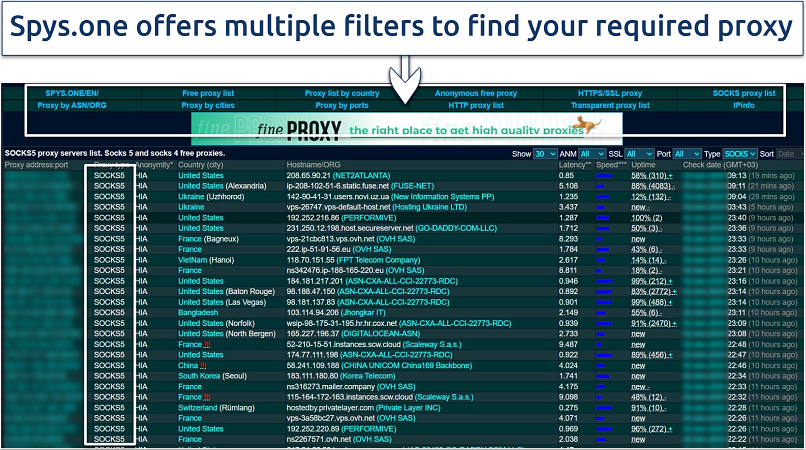Open the Sort by Date dropdown
The width and height of the screenshot is (806, 450).
pyautogui.click(x=789, y=154)
